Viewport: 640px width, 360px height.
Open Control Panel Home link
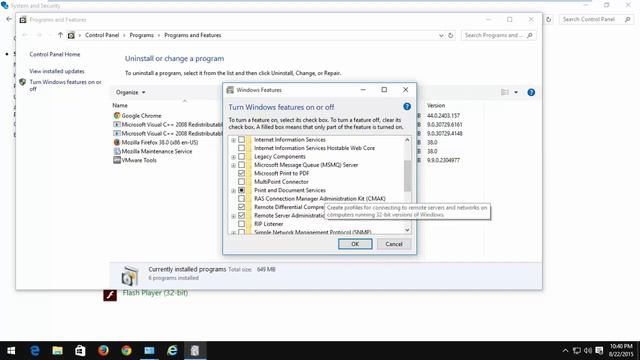55,54
